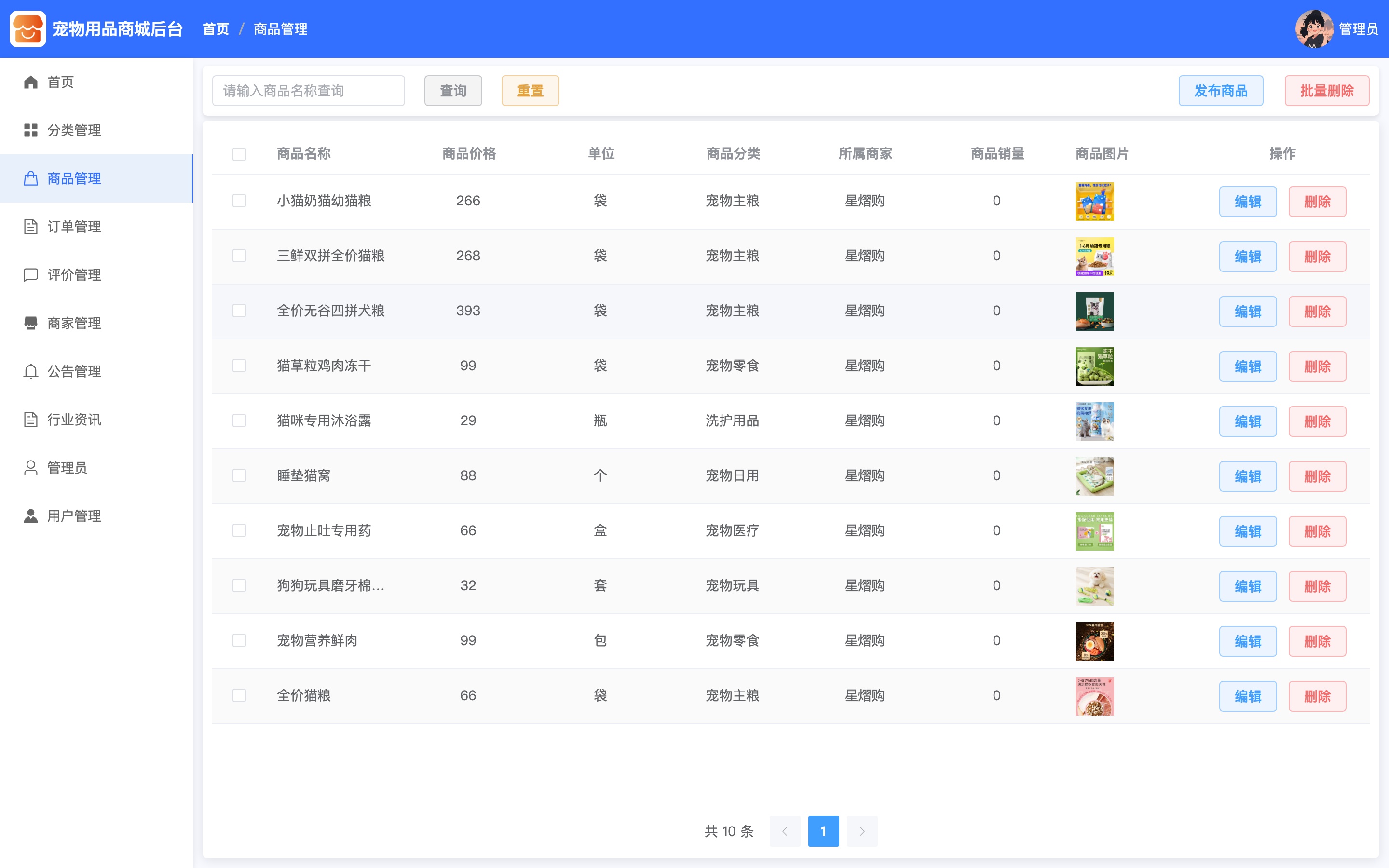Click the storefront icon for 商家管理
This screenshot has height=868, width=1389.
pos(31,323)
